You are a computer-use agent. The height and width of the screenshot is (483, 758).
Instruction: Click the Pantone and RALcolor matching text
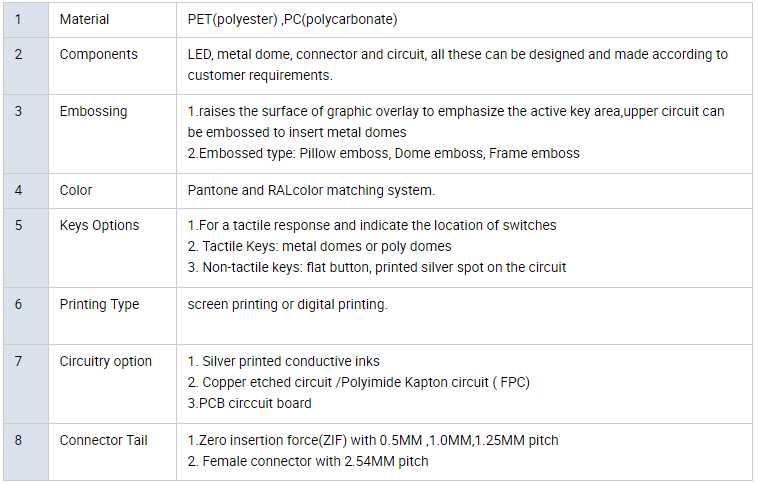pos(311,190)
